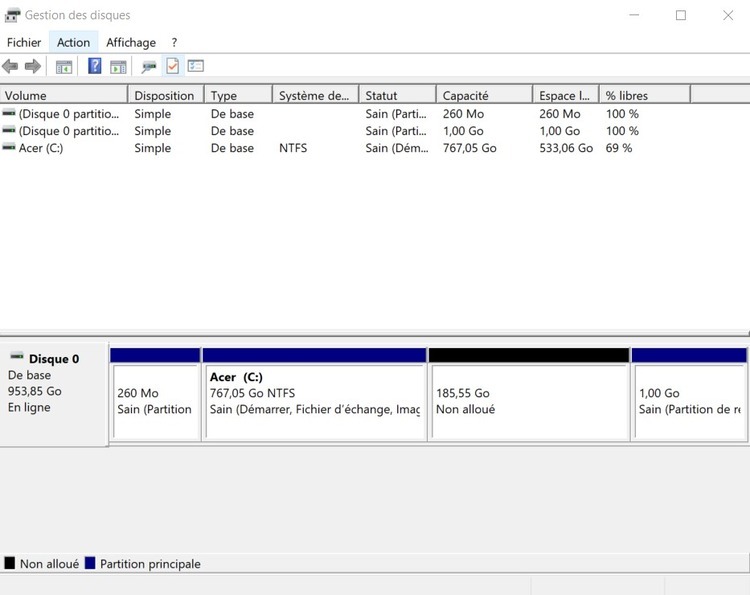The height and width of the screenshot is (595, 750).
Task: Open the ? help menu
Action: coord(174,42)
